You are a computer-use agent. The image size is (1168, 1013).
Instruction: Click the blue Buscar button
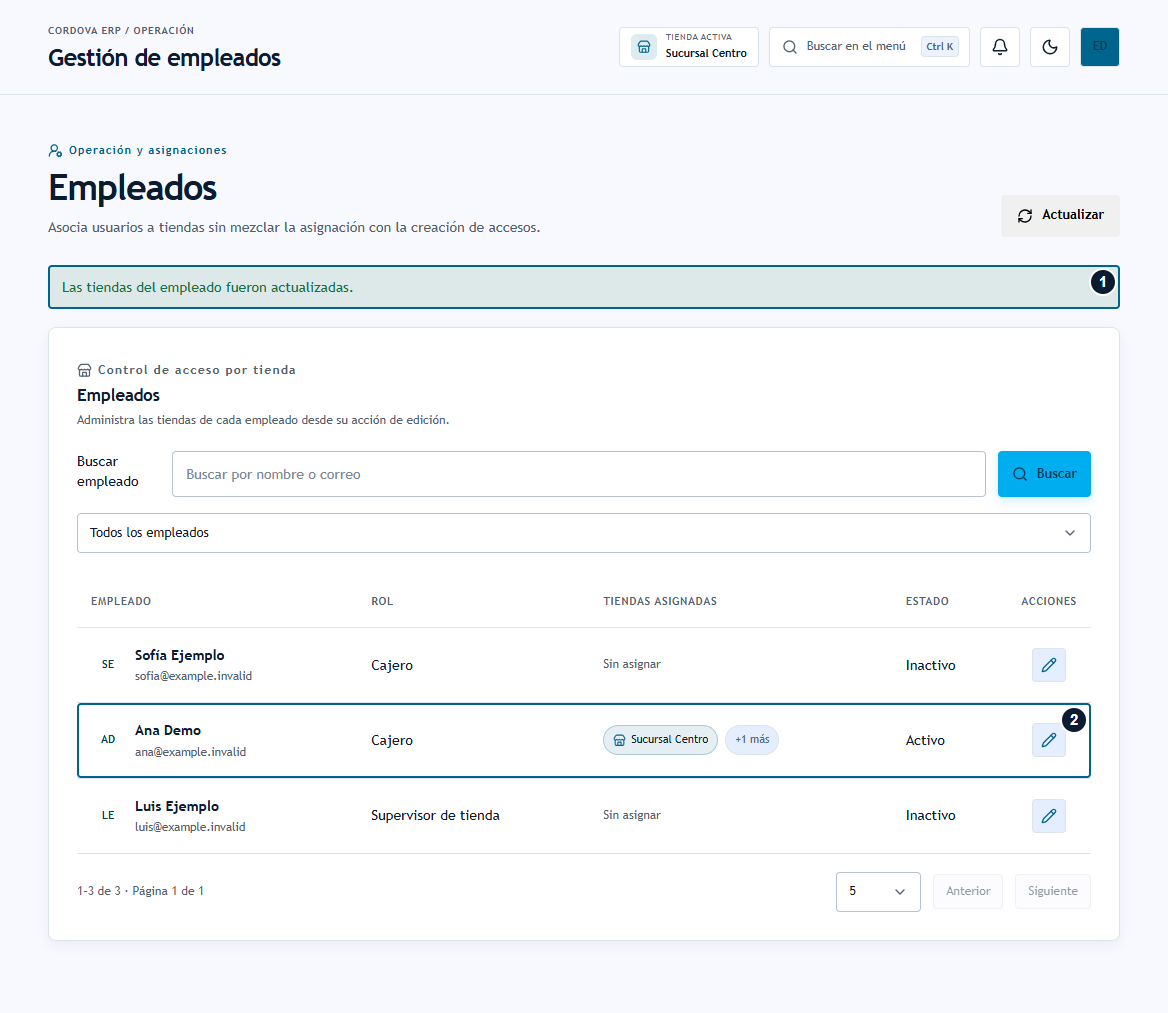(1044, 474)
